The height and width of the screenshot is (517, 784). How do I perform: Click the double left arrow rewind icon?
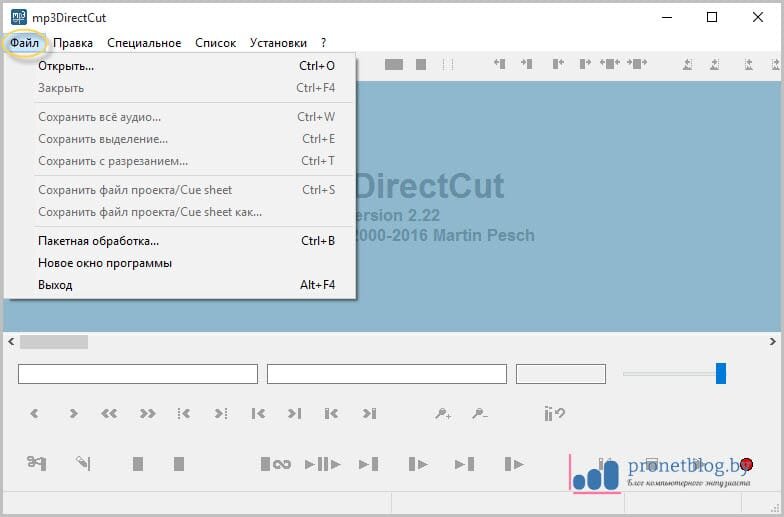coord(109,414)
